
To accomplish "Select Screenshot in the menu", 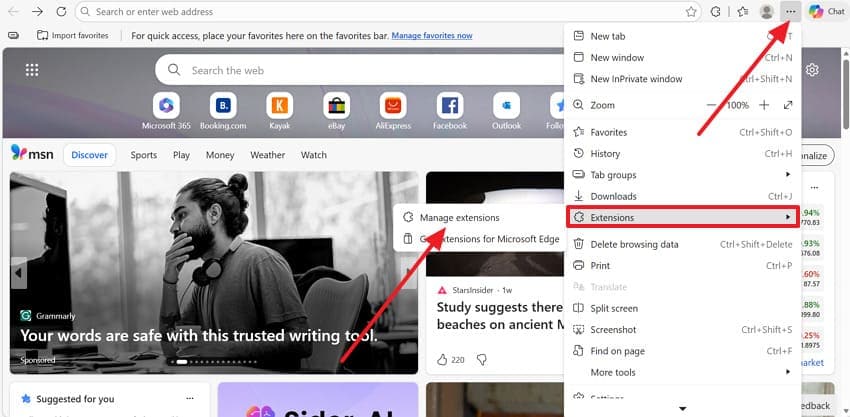I will [x=682, y=330].
